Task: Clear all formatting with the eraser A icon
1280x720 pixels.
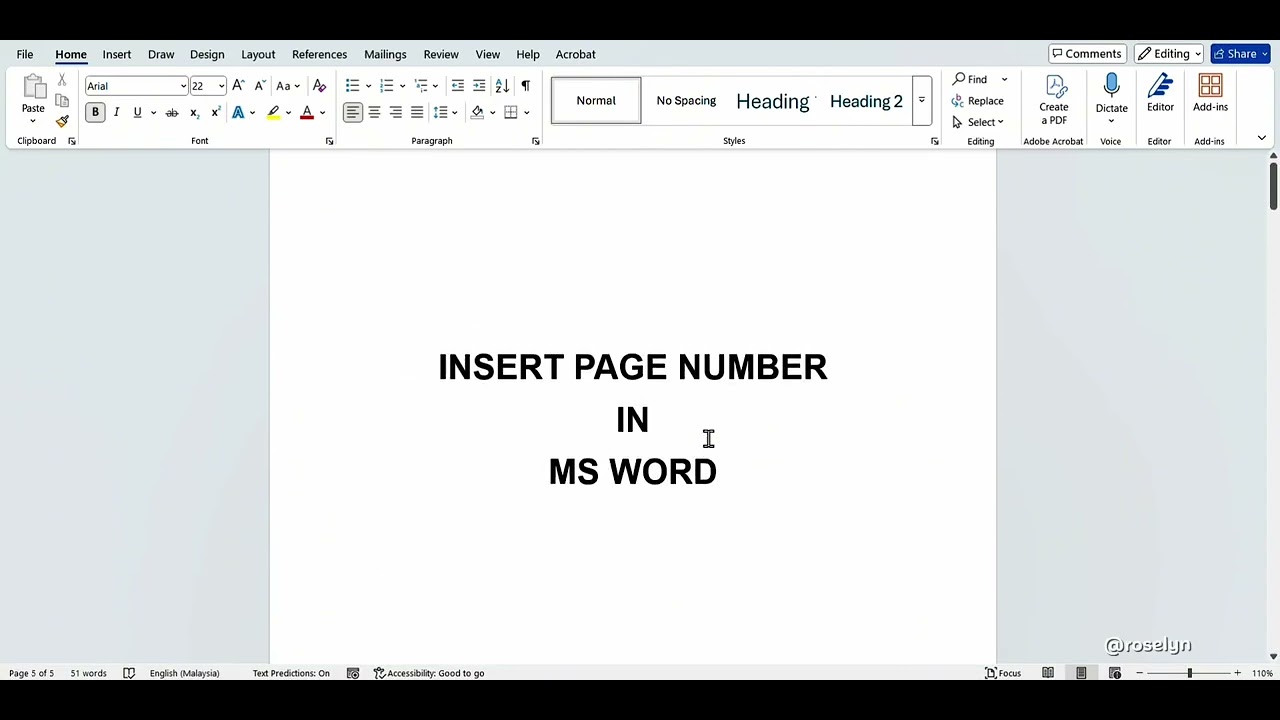Action: click(x=319, y=86)
